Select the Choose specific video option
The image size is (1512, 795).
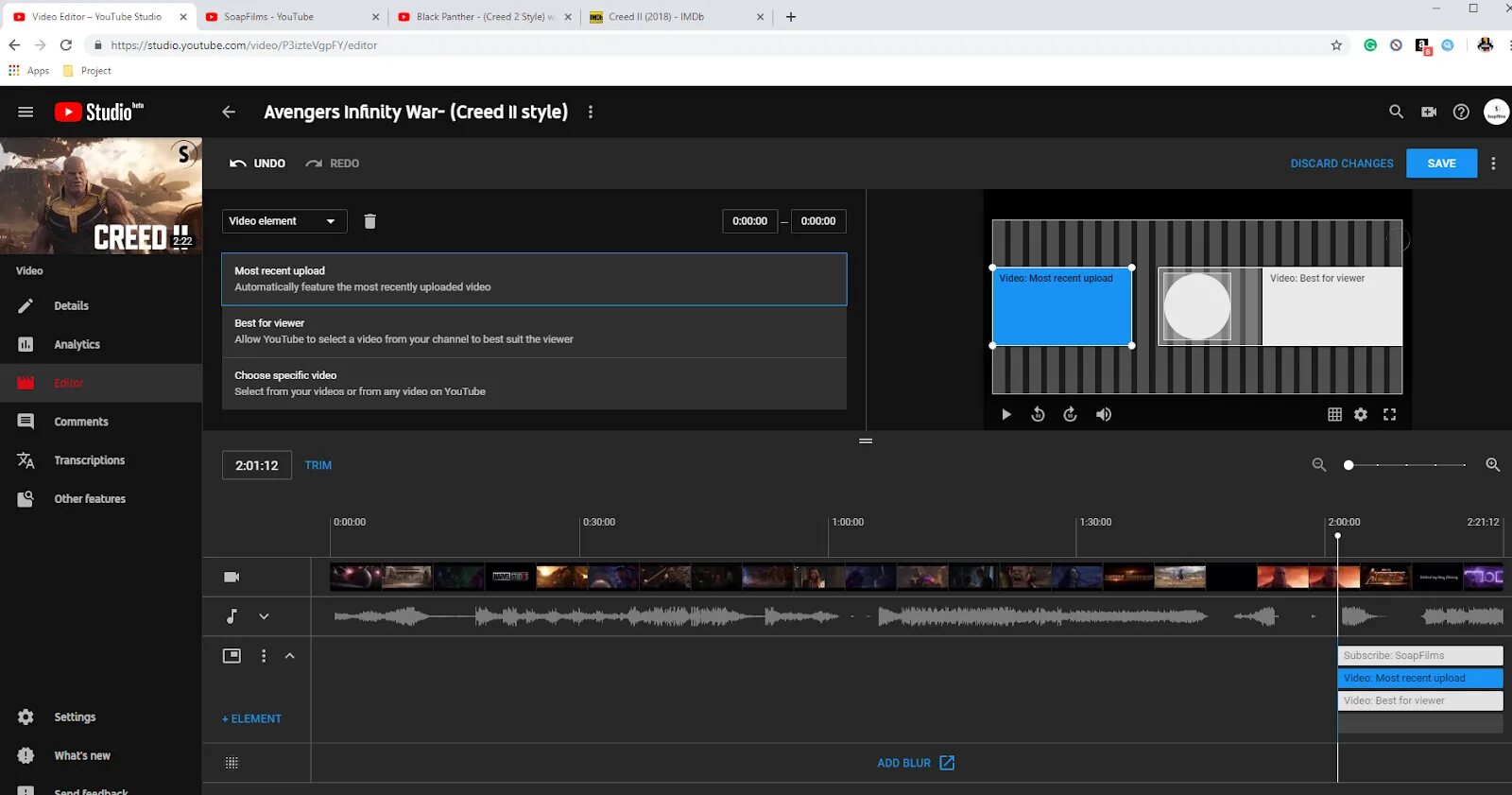[534, 383]
